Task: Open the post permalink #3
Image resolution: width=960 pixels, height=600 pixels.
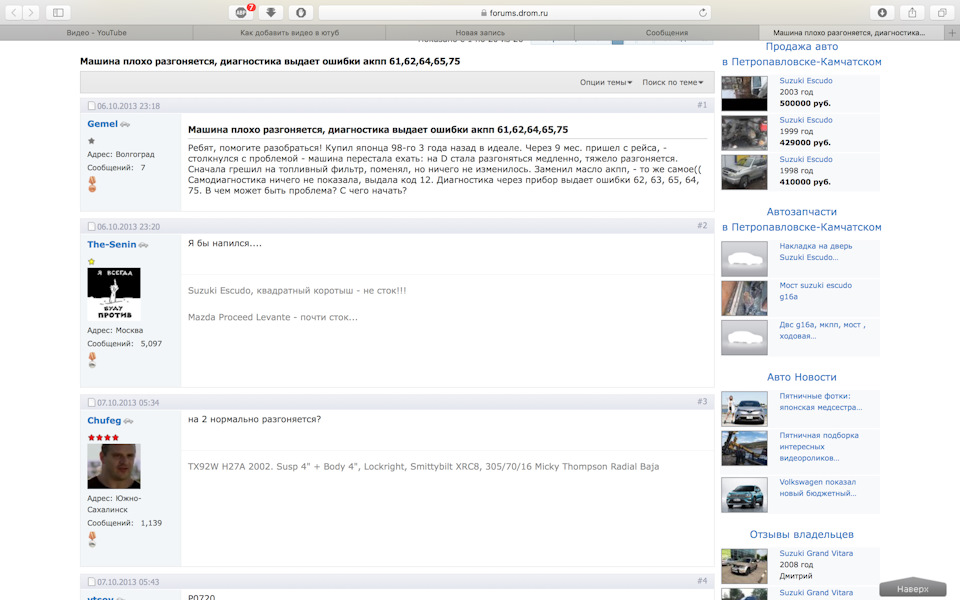Action: (702, 402)
